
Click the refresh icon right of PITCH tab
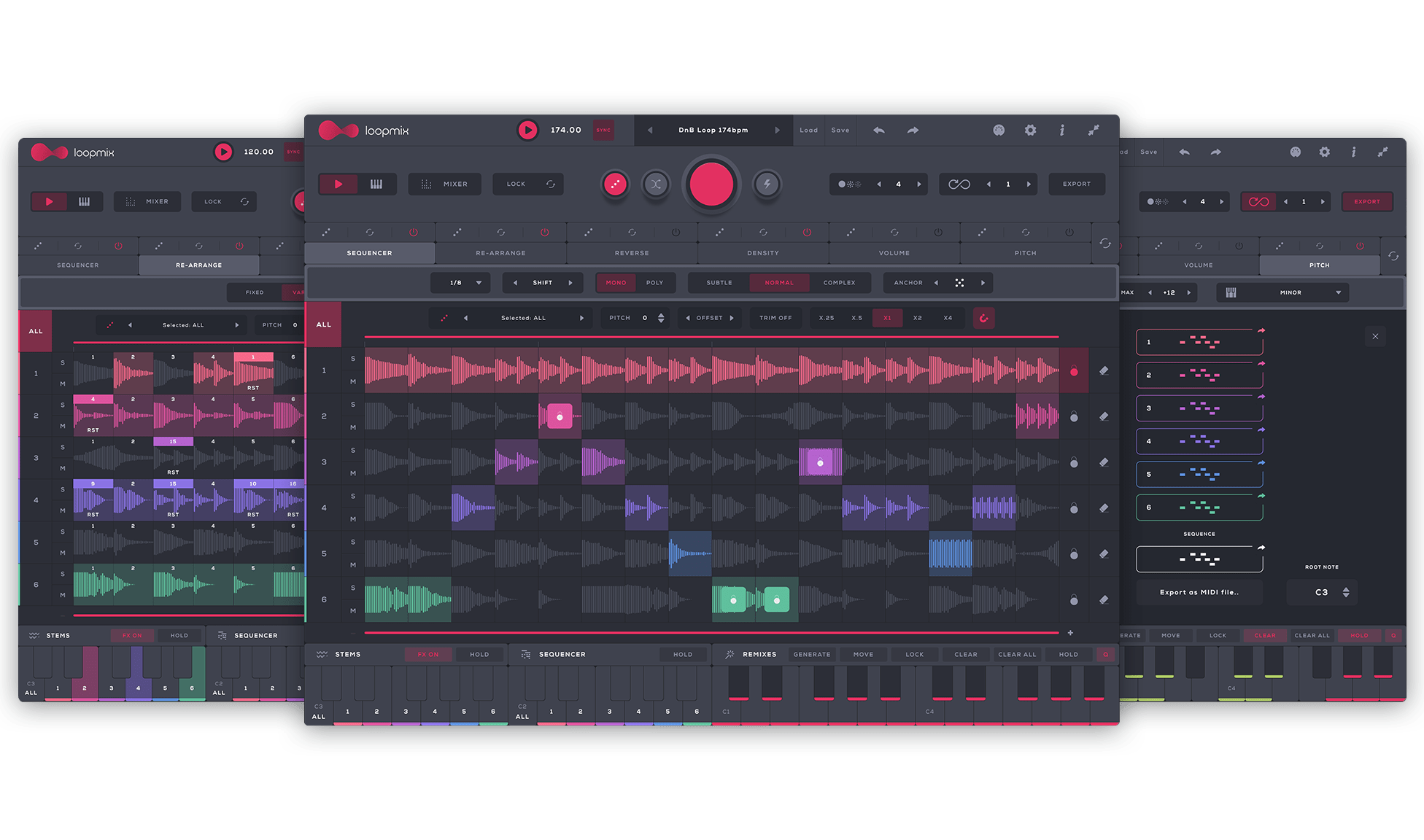coord(1105,243)
